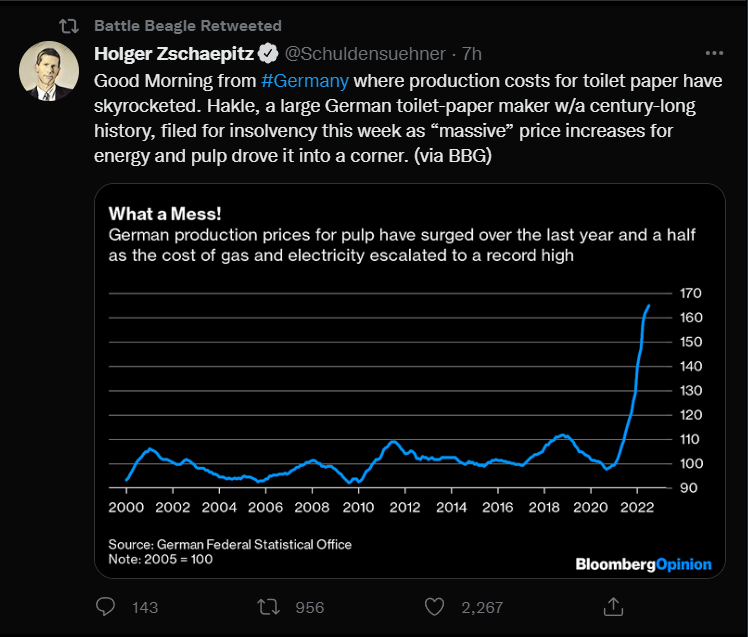Click the BloombergOpinion logo in chart
The width and height of the screenshot is (748, 637).
click(x=644, y=564)
